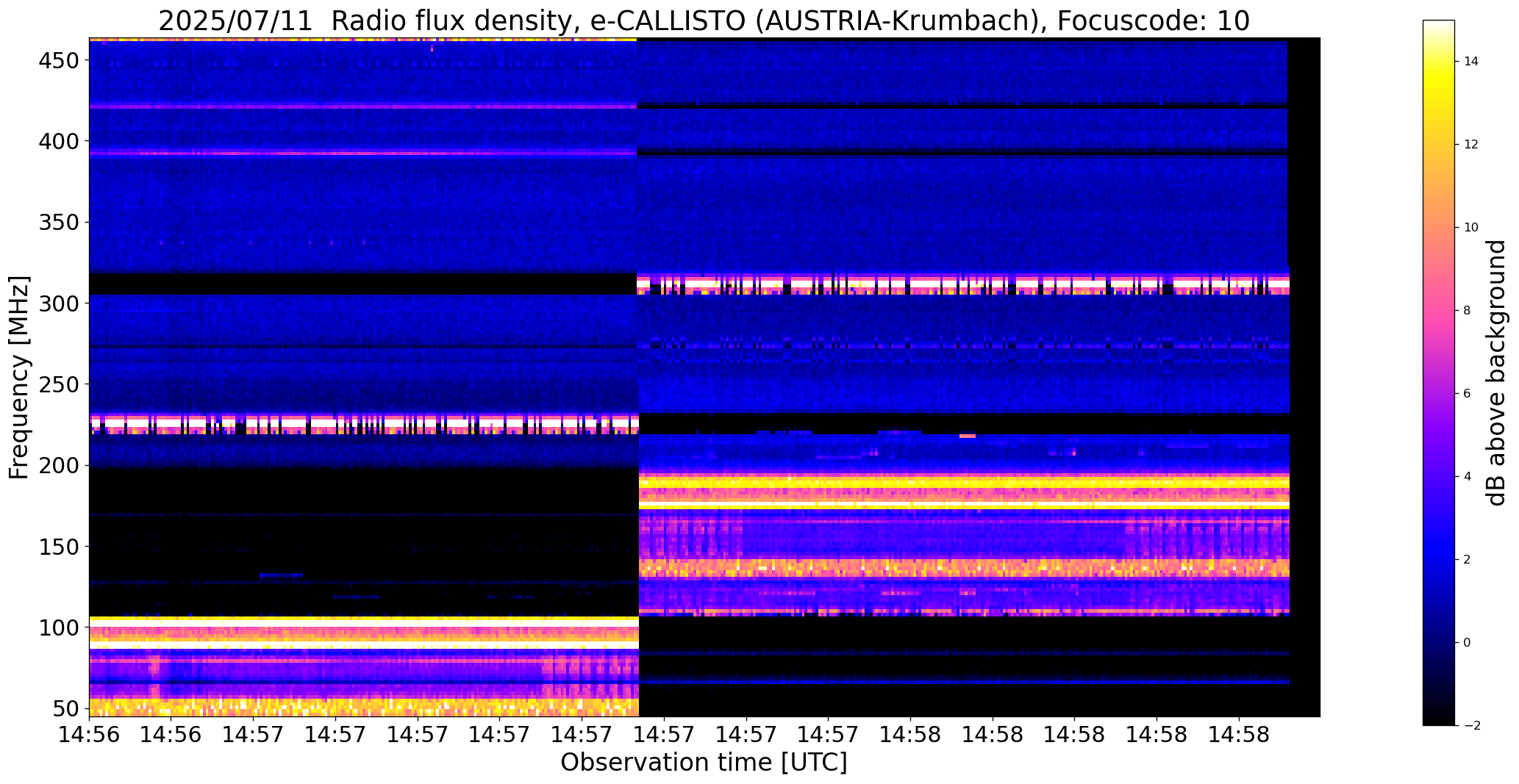Click the 450 tick on frequency axis

tap(59, 60)
